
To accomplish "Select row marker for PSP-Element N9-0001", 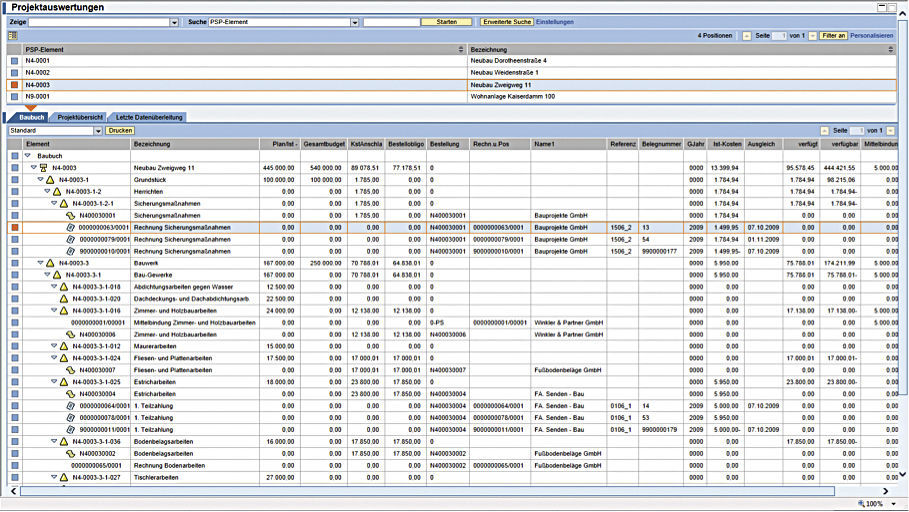I will (x=14, y=97).
